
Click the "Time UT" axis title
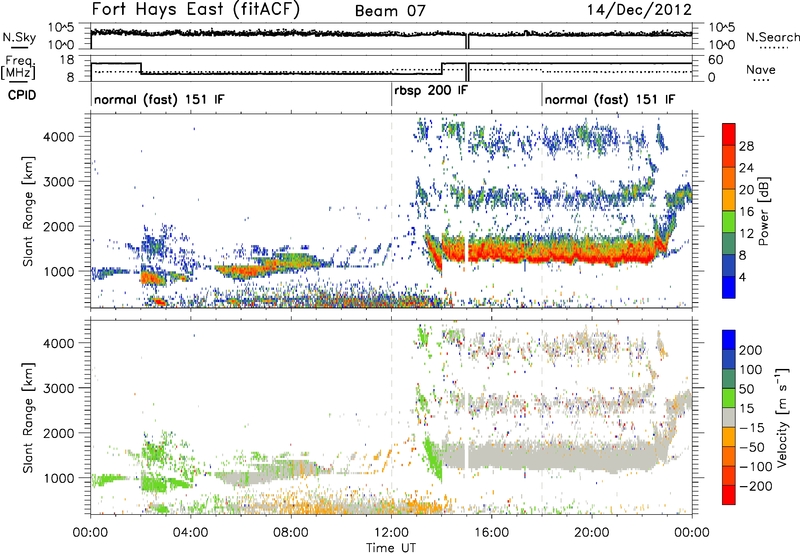[x=391, y=548]
